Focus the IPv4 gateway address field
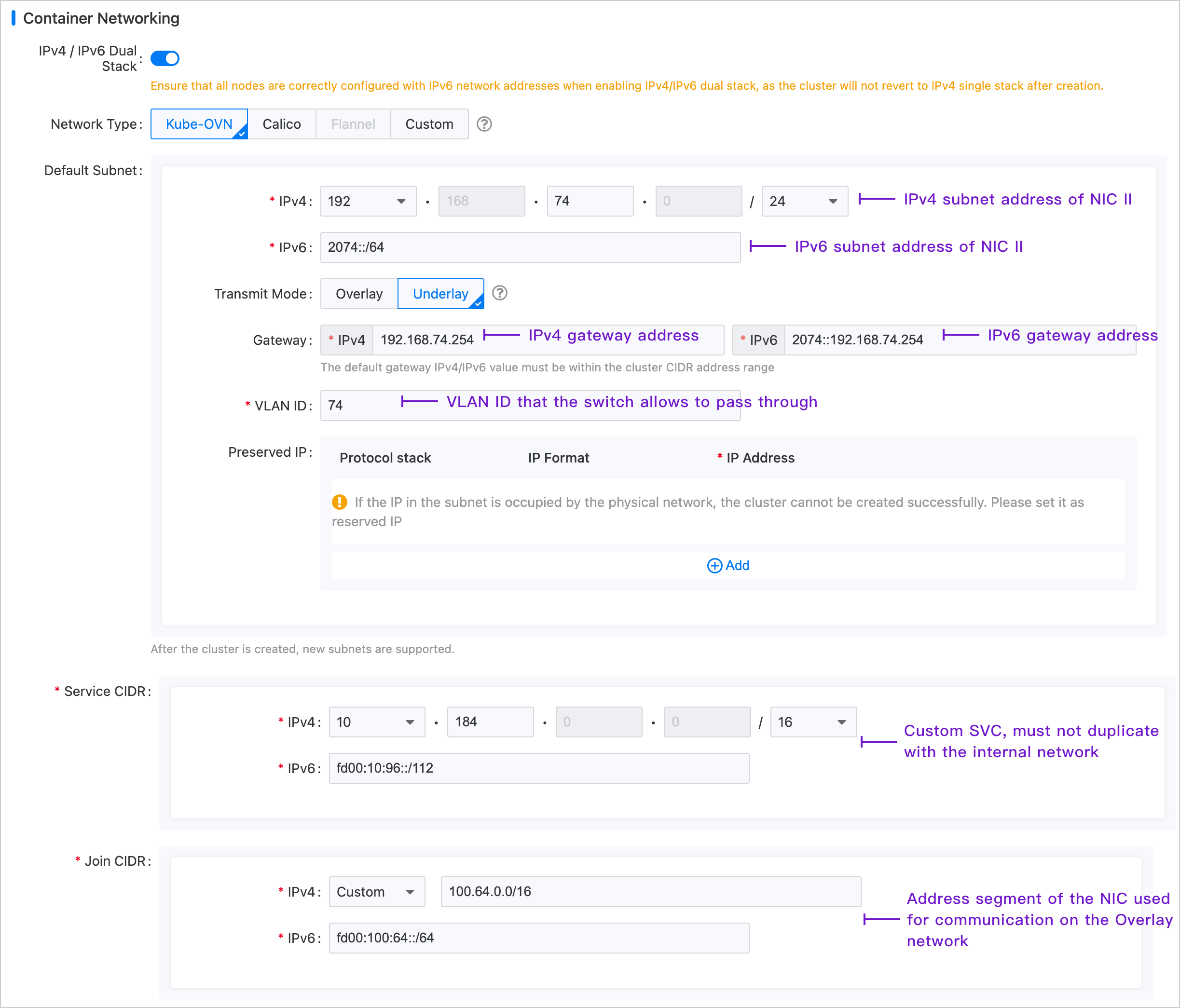1180x1008 pixels. [x=427, y=340]
